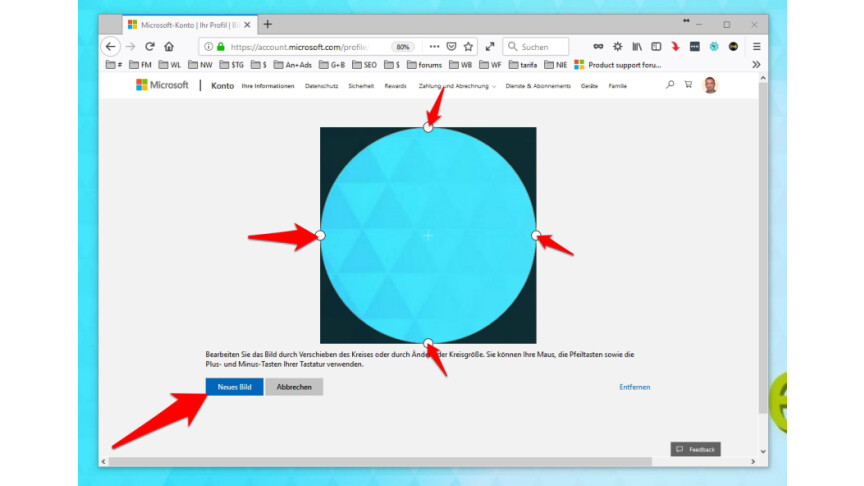This screenshot has height=486, width=864.
Task: Open the account profile picture menu
Action: click(710, 85)
